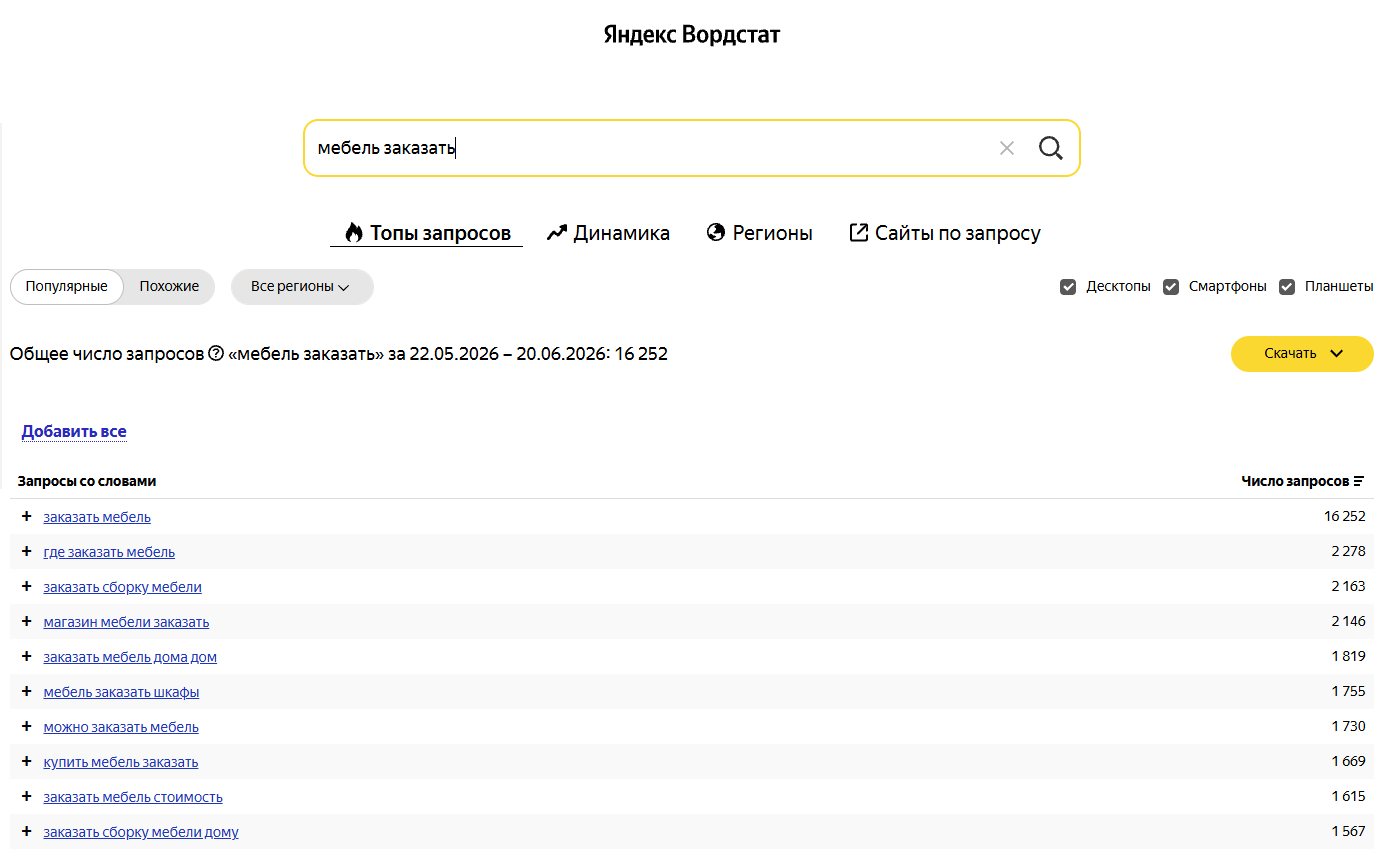1392x853 pixels.
Task: Click the 2 146 request count
Action: [x=1348, y=622]
